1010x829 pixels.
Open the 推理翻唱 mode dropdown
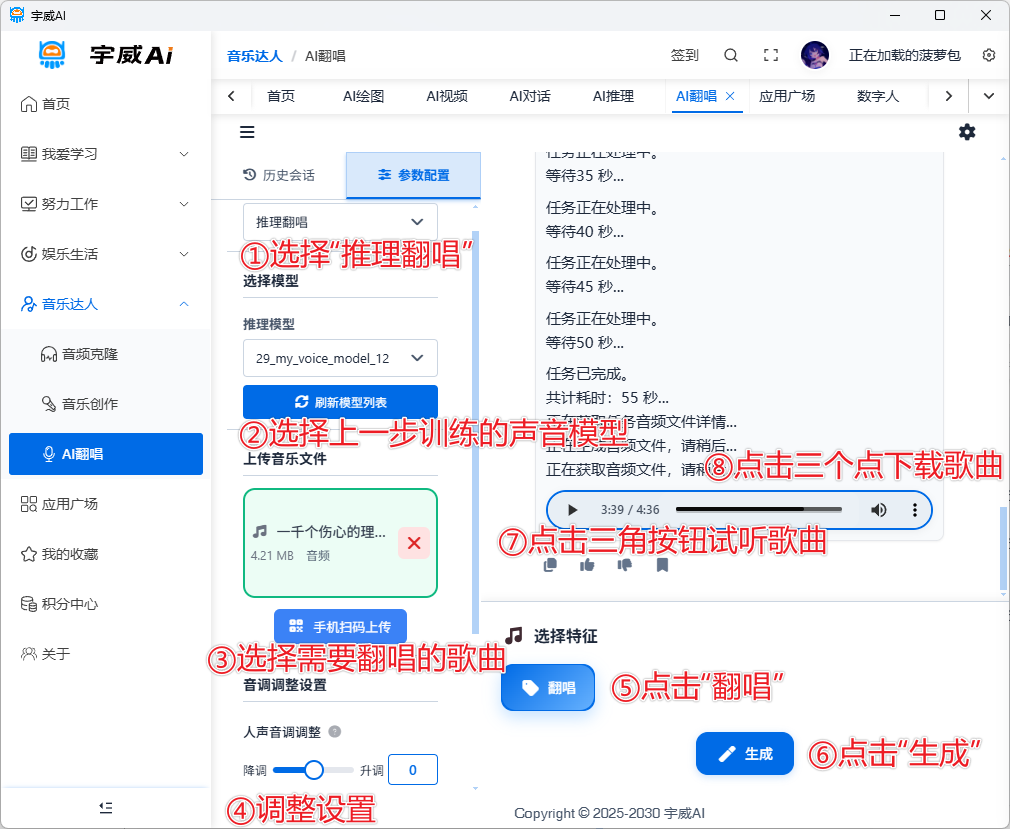point(340,221)
